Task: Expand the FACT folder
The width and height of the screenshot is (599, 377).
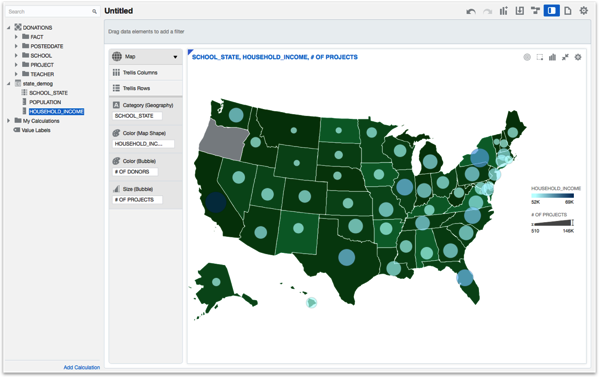Action: click(x=16, y=37)
